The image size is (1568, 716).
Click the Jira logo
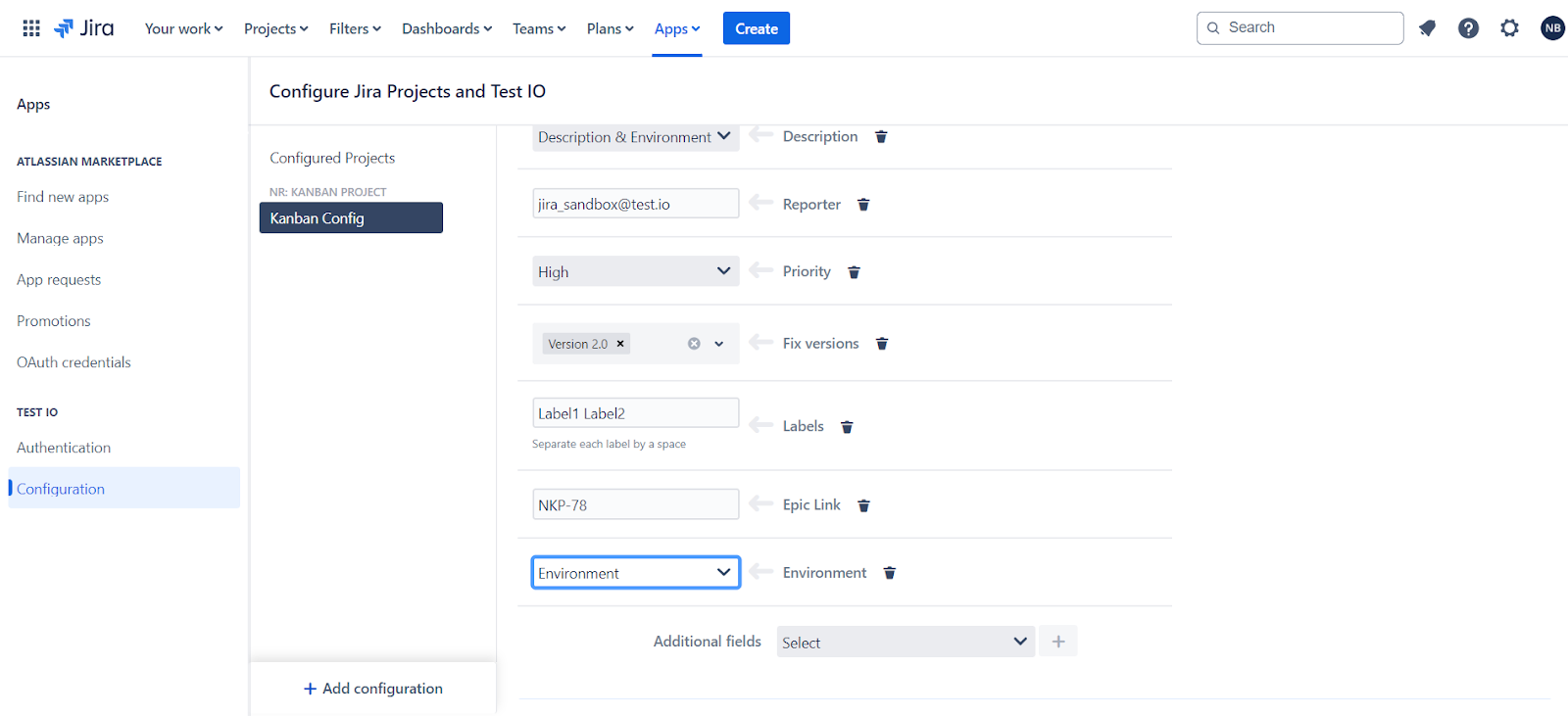pyautogui.click(x=84, y=28)
